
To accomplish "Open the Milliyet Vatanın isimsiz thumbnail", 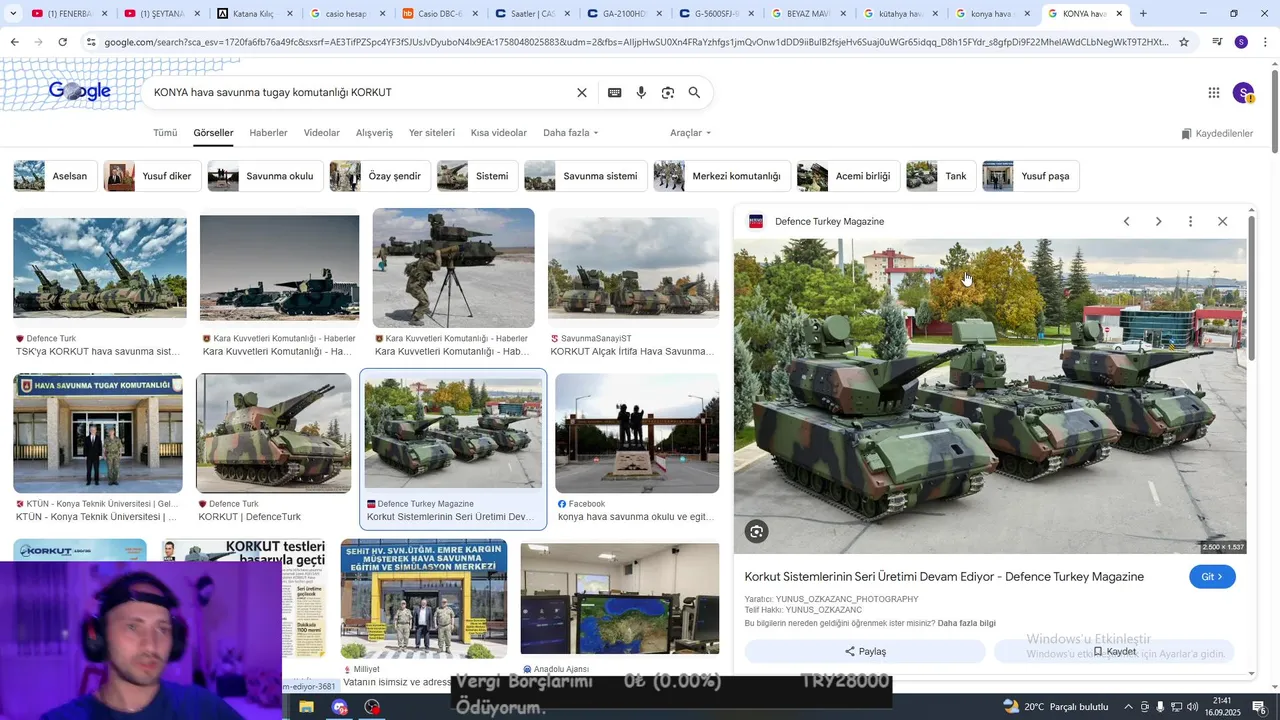I will click(x=424, y=599).
